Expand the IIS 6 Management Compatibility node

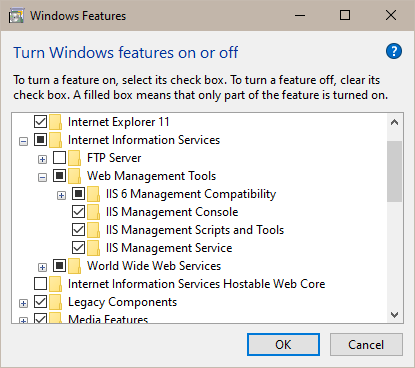[x=61, y=196]
